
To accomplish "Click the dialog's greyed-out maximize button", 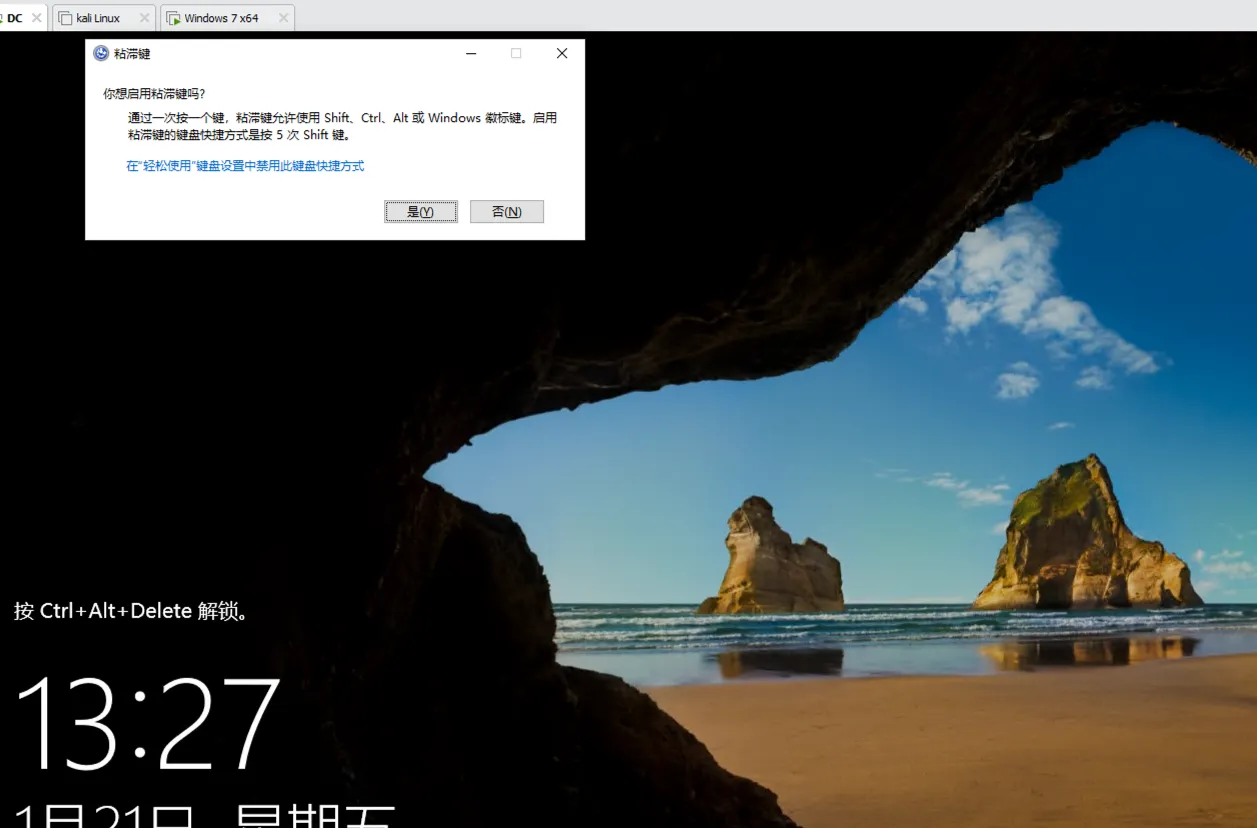I will pos(516,54).
